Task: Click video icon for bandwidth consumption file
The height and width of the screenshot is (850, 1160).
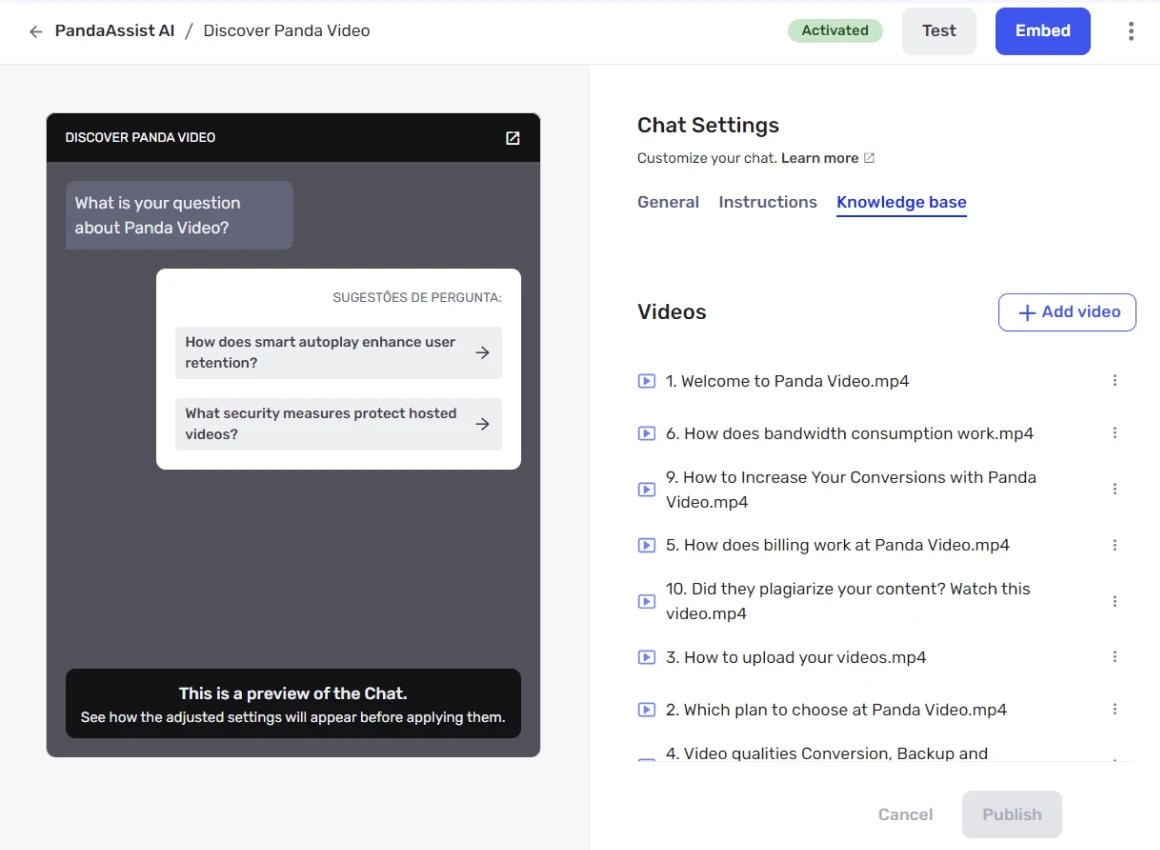Action: (x=647, y=434)
